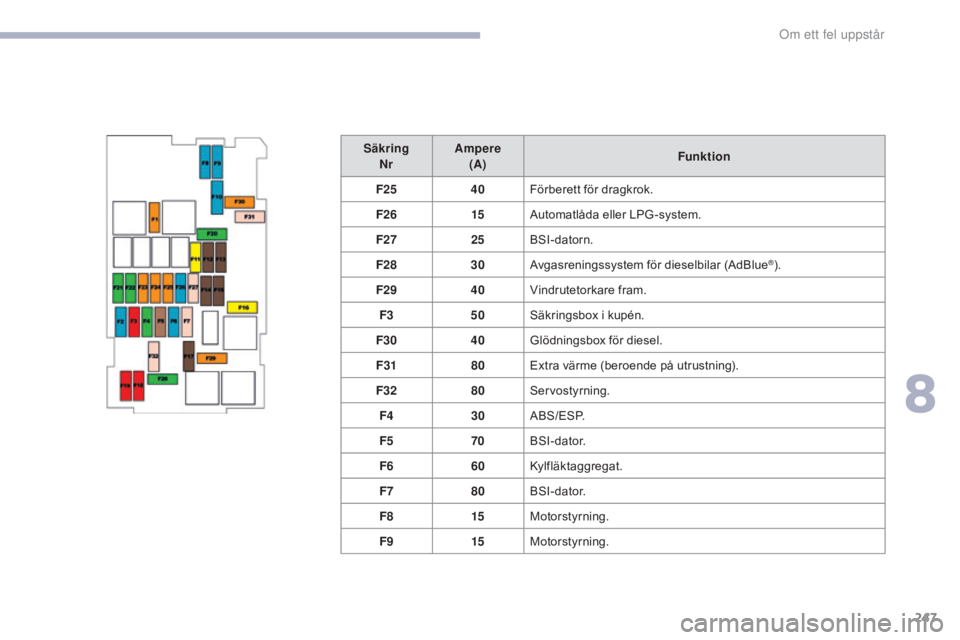Screen dimensions: 960x640
Task: Click text 'Avgasreningssystem för dieselbilar (AdBlue®).'
Action: [x=655, y=265]
